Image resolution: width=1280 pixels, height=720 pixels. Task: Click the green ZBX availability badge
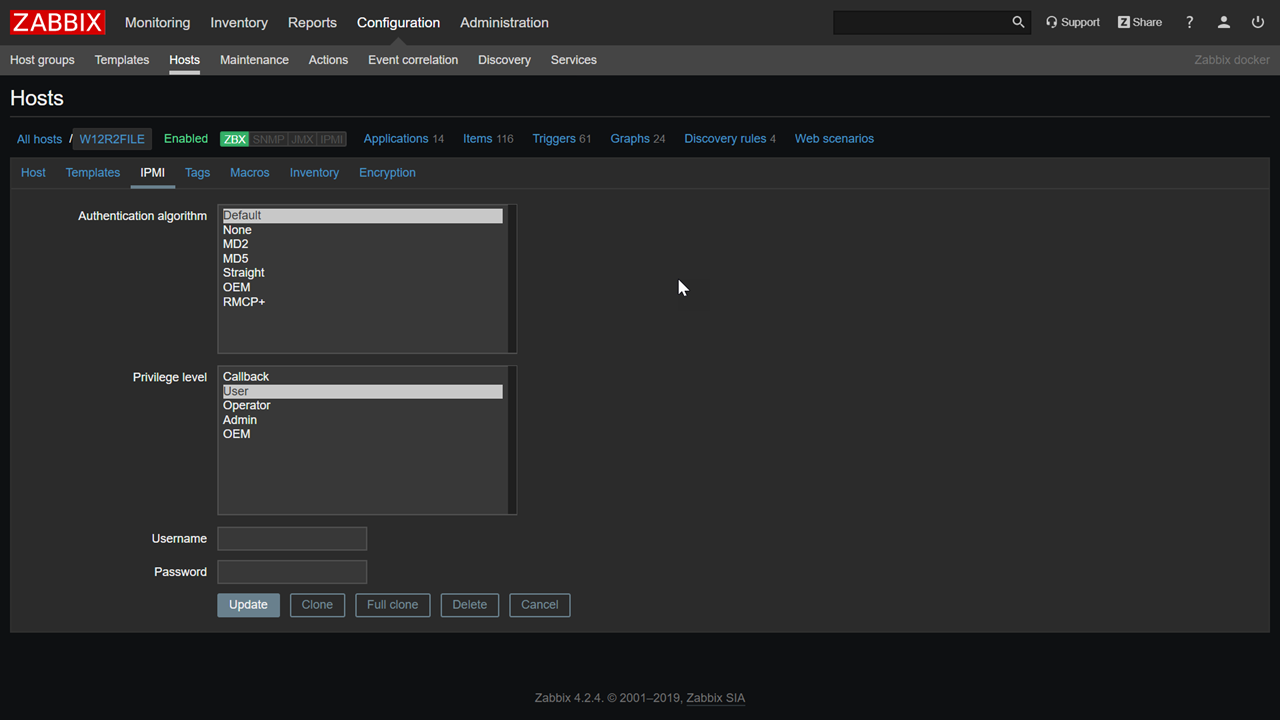pos(234,139)
